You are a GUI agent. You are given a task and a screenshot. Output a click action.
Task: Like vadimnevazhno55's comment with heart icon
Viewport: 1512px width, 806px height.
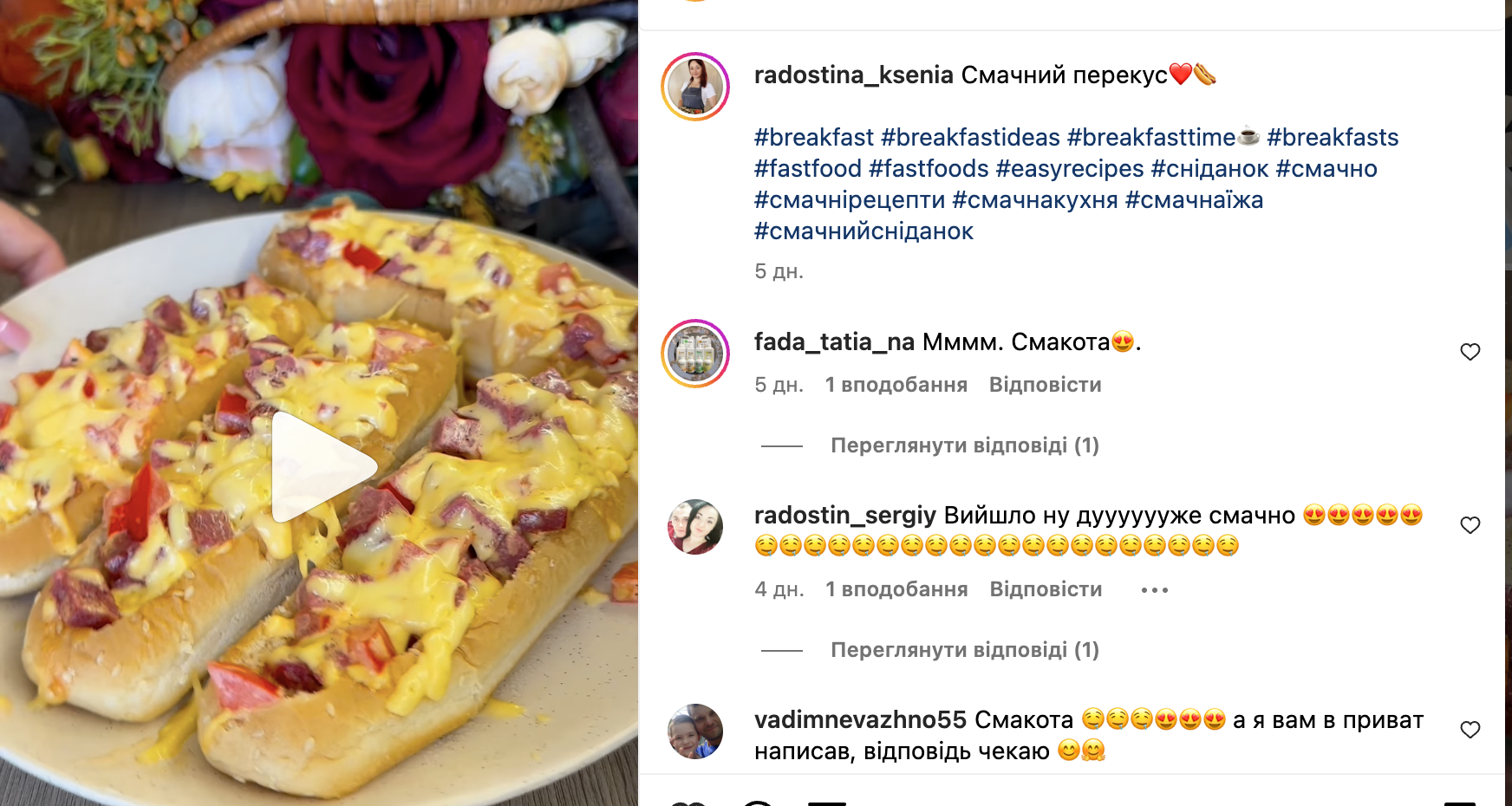(1470, 730)
